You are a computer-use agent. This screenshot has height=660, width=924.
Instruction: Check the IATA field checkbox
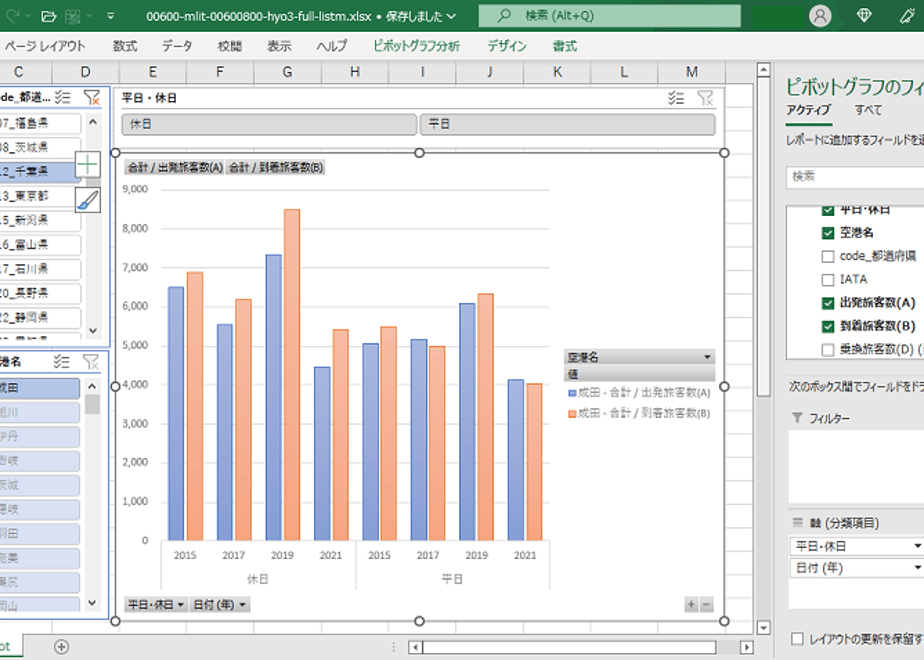pos(828,279)
